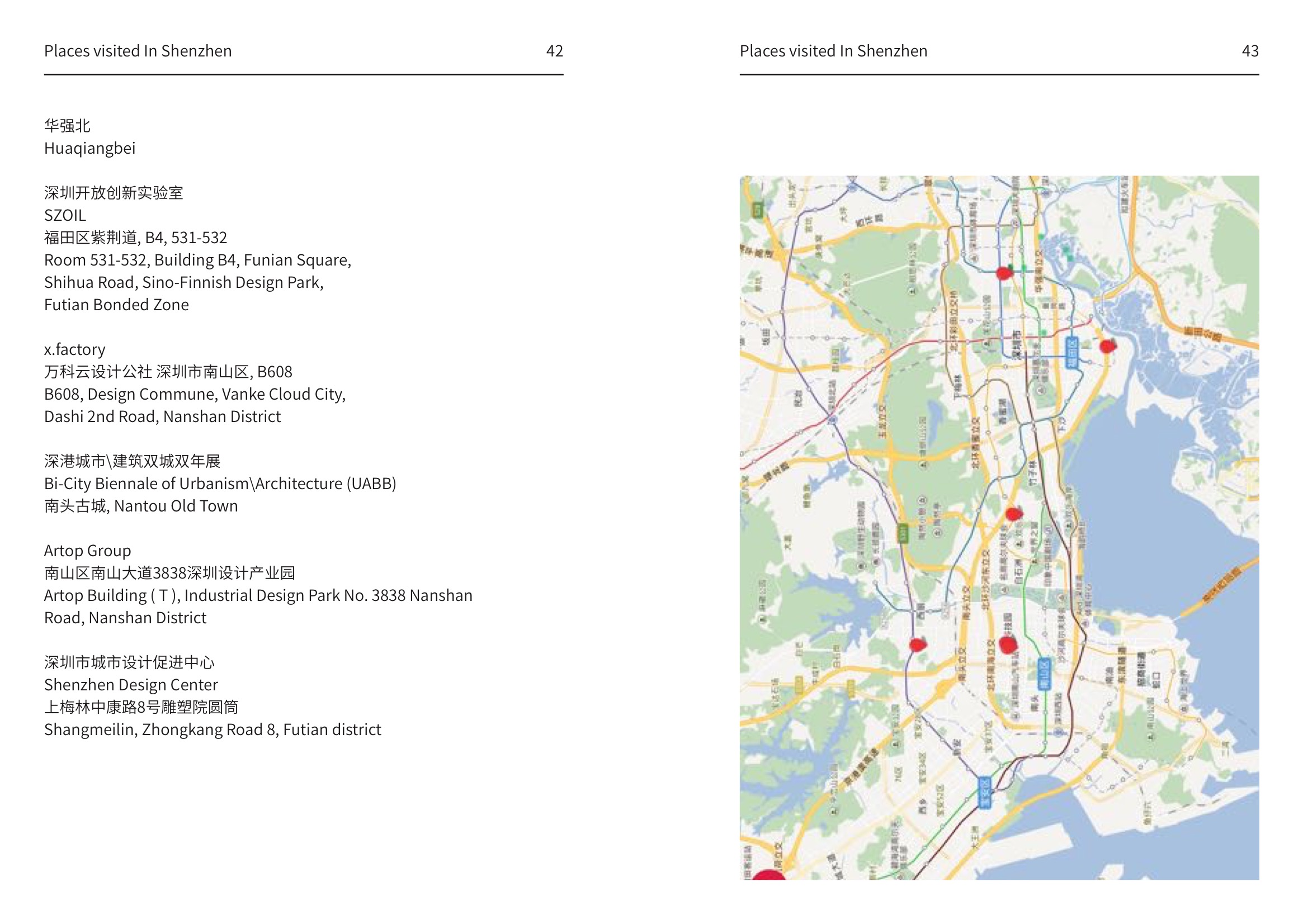Click the x.factory heading
This screenshot has width=1303, height=924.
coord(74,349)
